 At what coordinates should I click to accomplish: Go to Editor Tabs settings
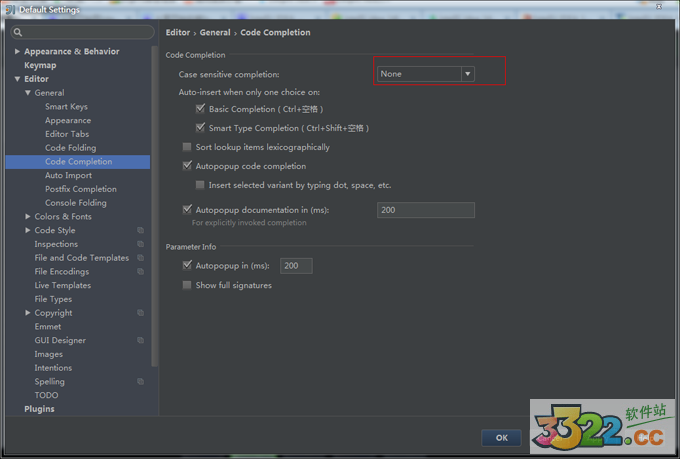point(67,134)
